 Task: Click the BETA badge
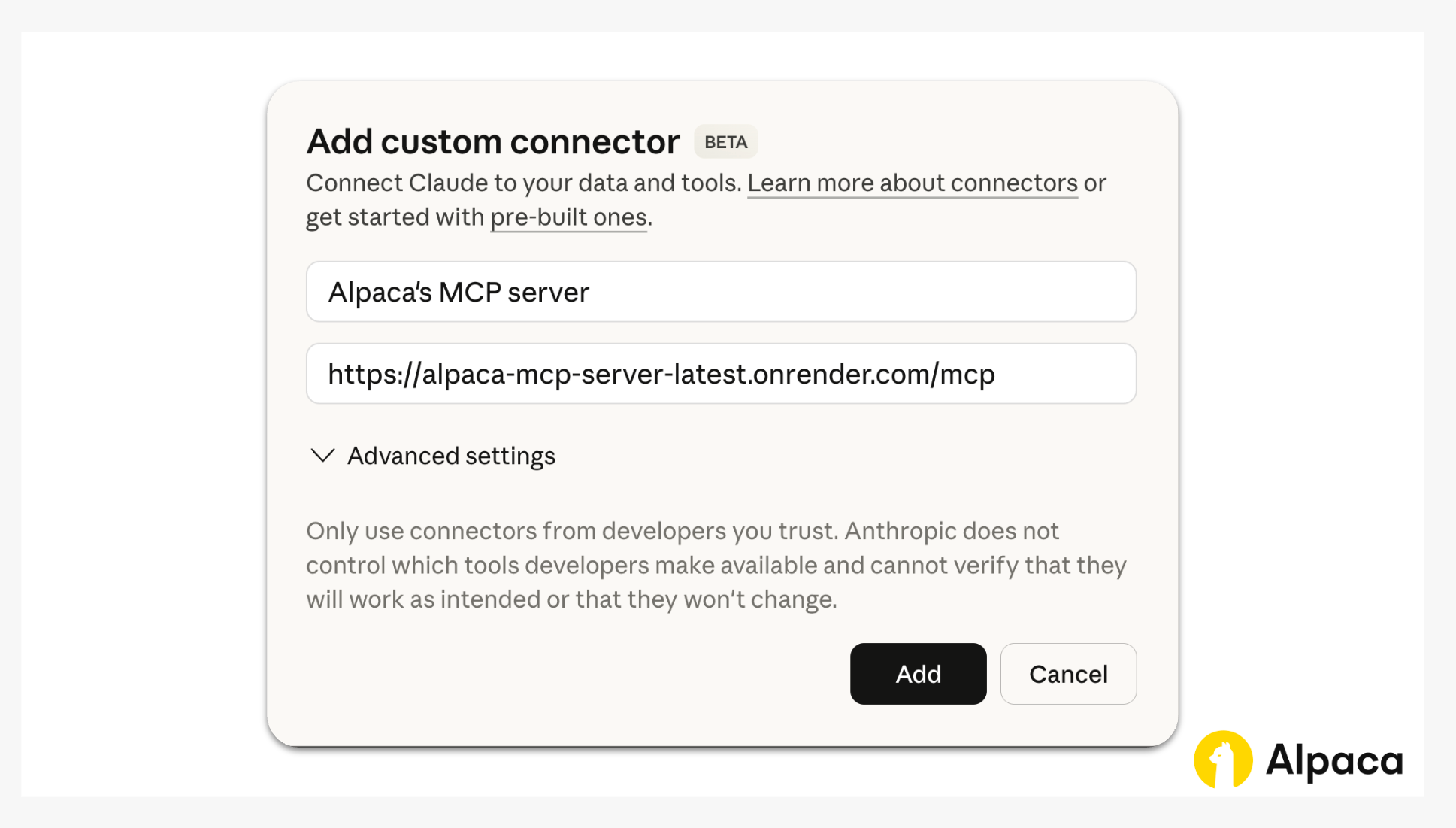[x=725, y=142]
